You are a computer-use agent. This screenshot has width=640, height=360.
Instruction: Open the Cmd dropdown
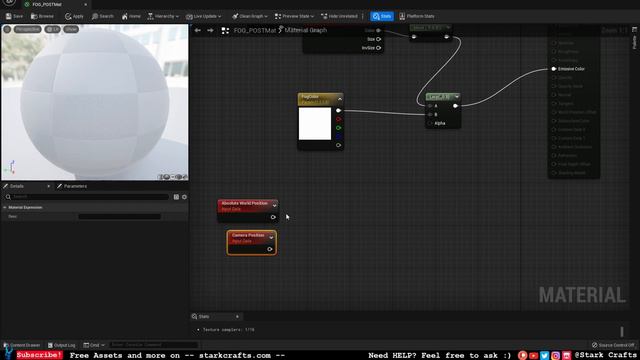(94, 345)
